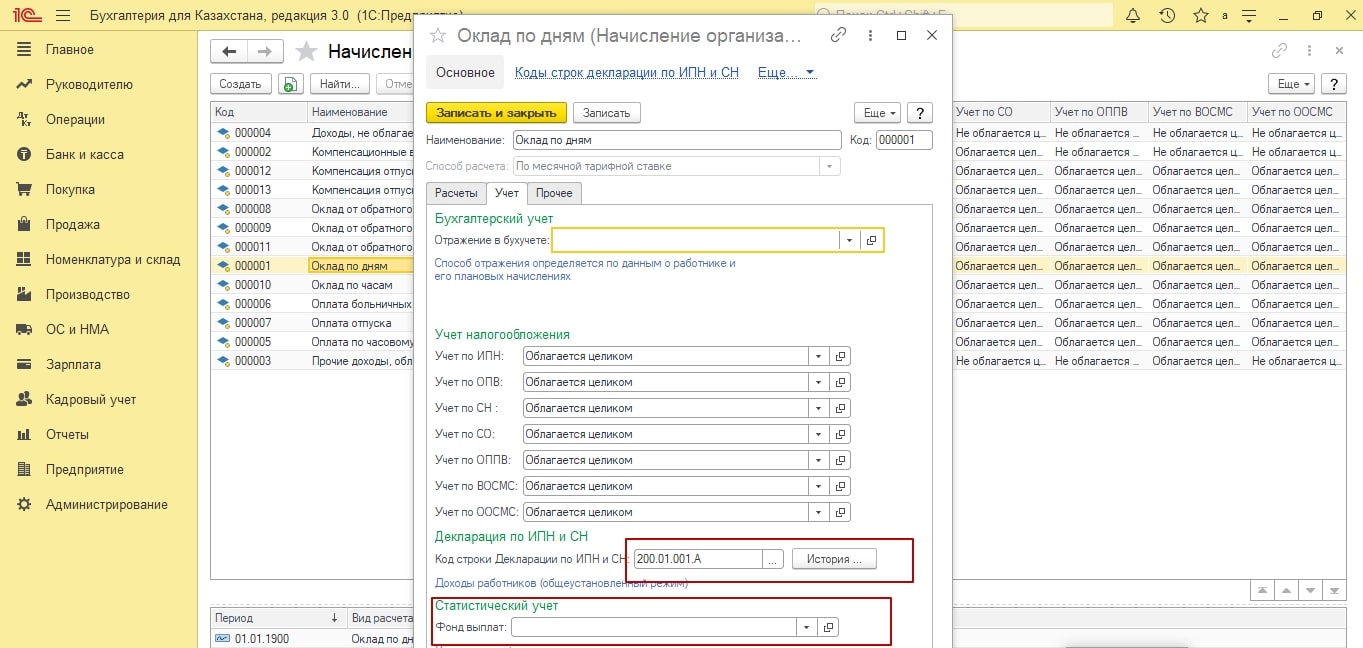1363x648 pixels.
Task: Click the back navigation arrow
Action: 229,52
